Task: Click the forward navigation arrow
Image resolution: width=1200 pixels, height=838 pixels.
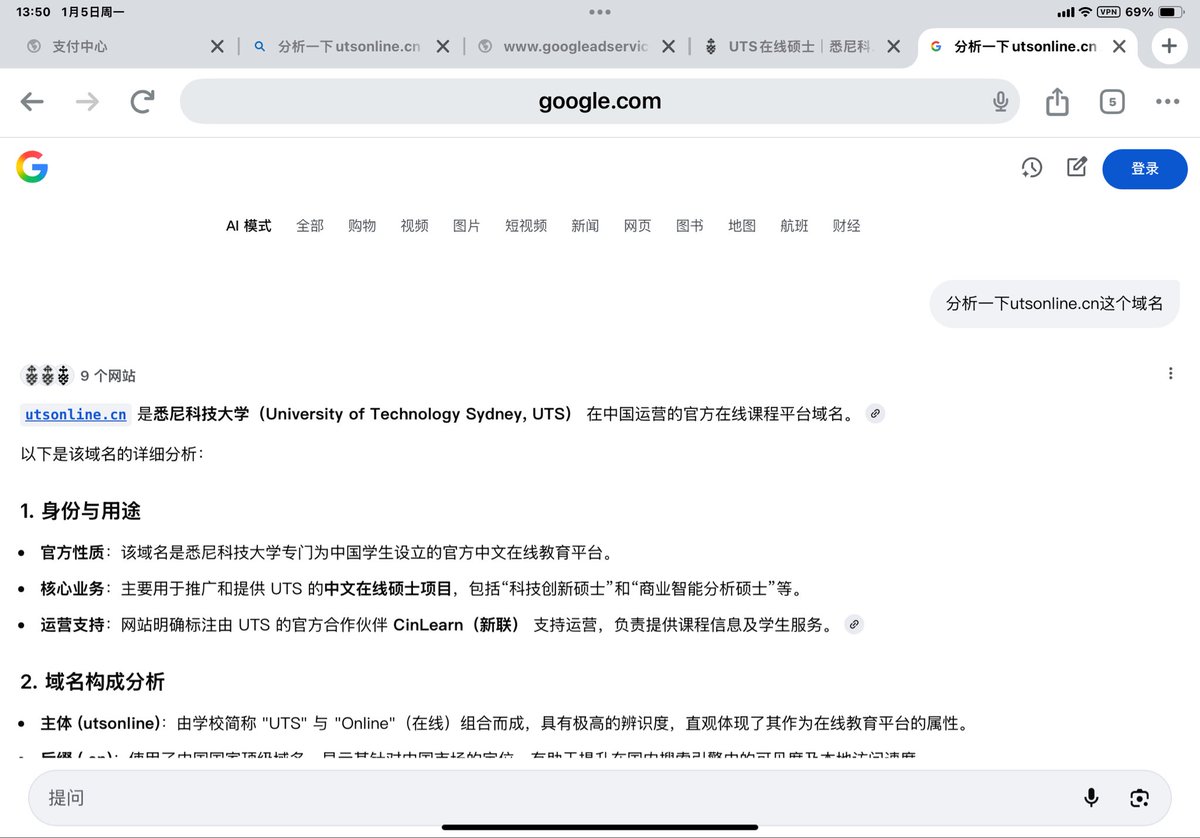Action: [88, 101]
